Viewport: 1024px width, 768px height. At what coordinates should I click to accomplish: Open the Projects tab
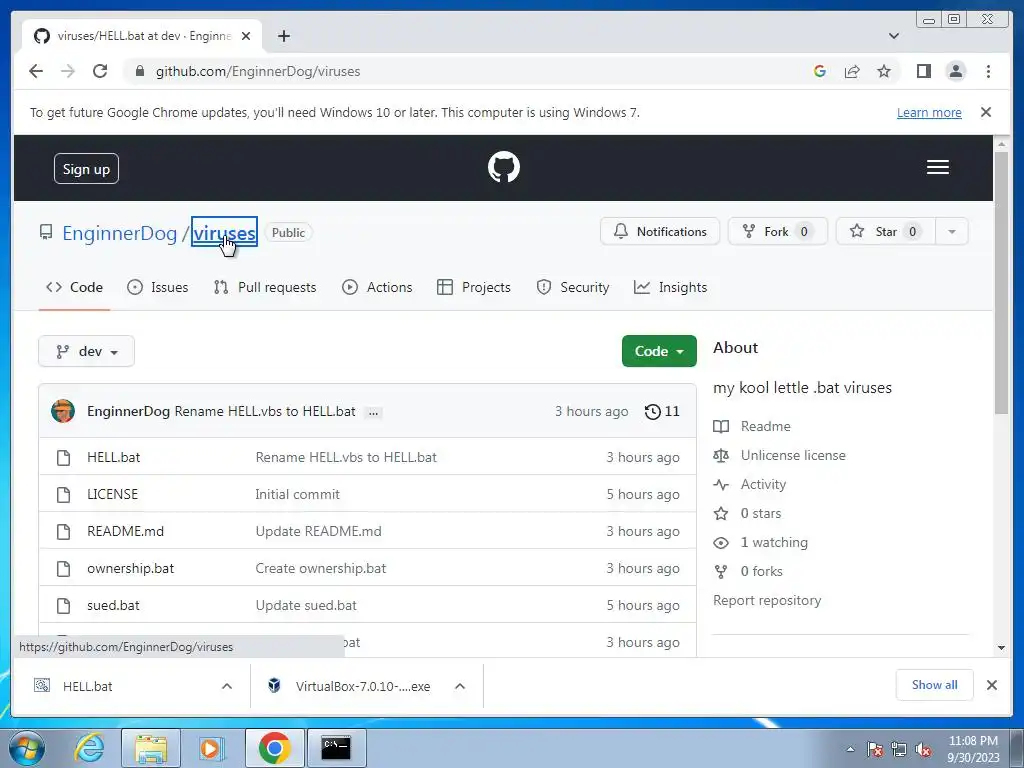474,287
